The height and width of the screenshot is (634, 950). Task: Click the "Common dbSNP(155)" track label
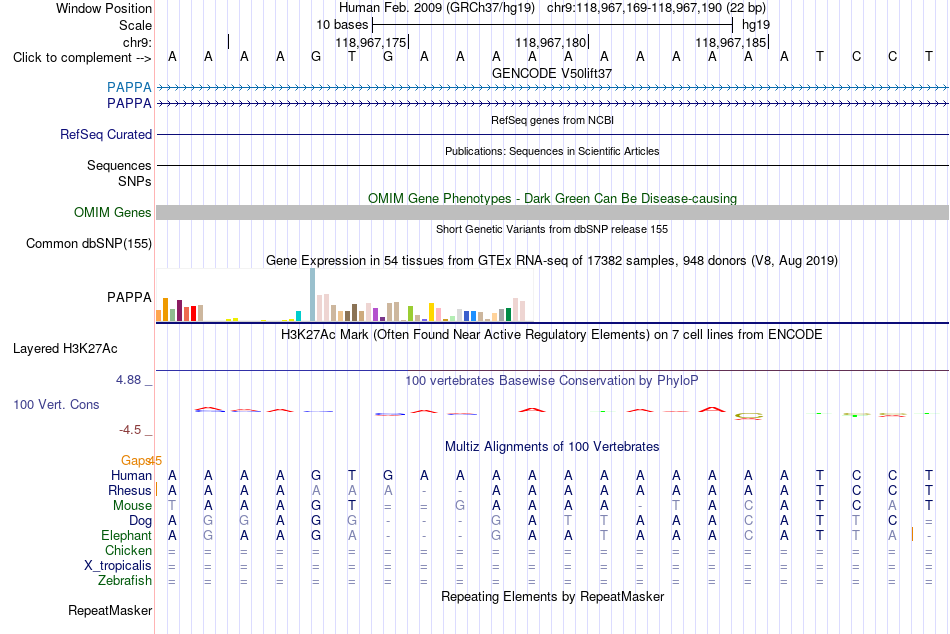tap(88, 244)
